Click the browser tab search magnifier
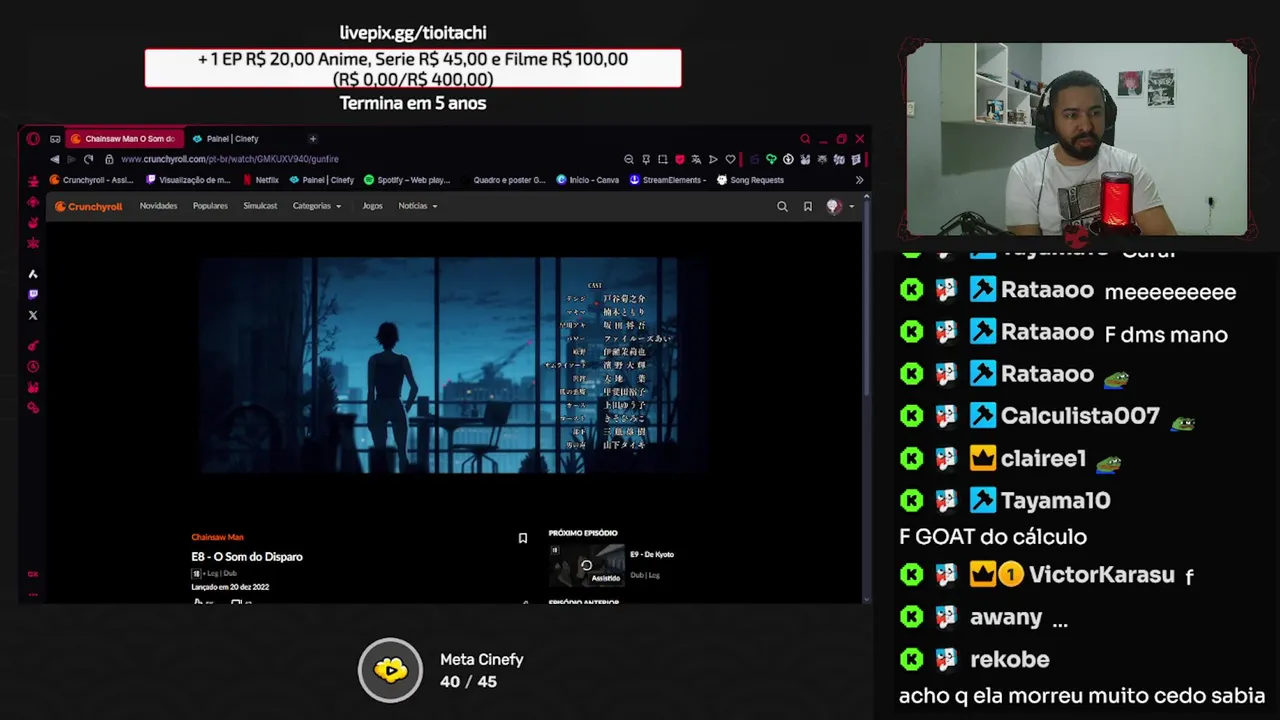Viewport: 1280px width, 720px height. pyautogui.click(x=805, y=139)
